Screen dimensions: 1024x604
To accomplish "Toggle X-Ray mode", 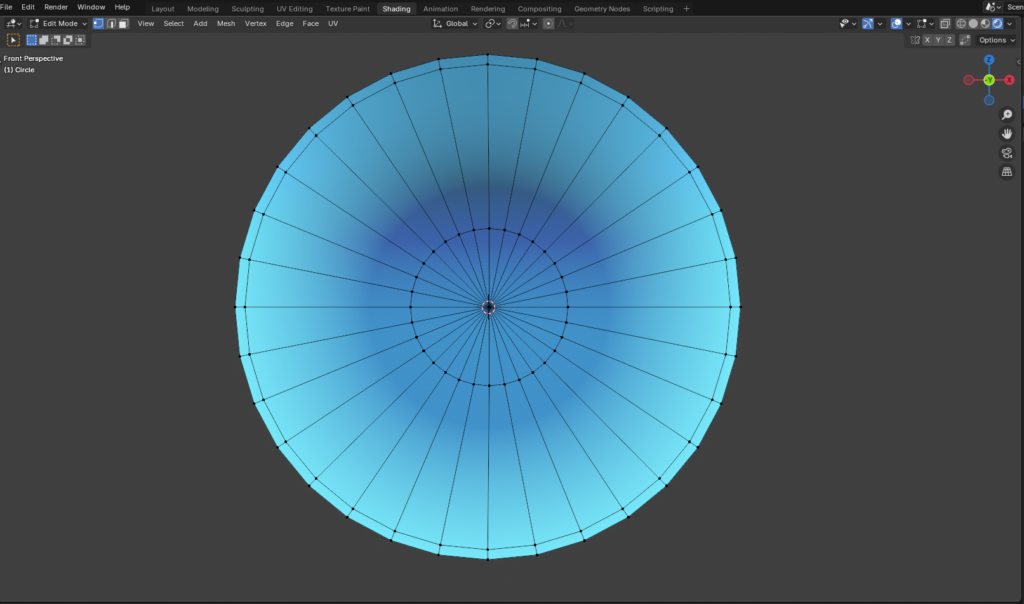I will coord(945,24).
